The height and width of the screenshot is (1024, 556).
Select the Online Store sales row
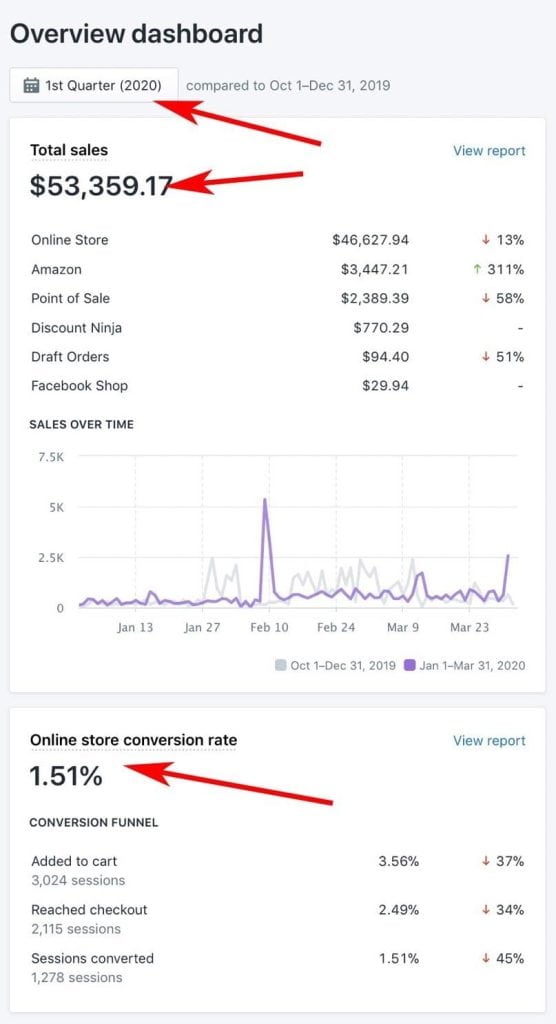(x=278, y=240)
